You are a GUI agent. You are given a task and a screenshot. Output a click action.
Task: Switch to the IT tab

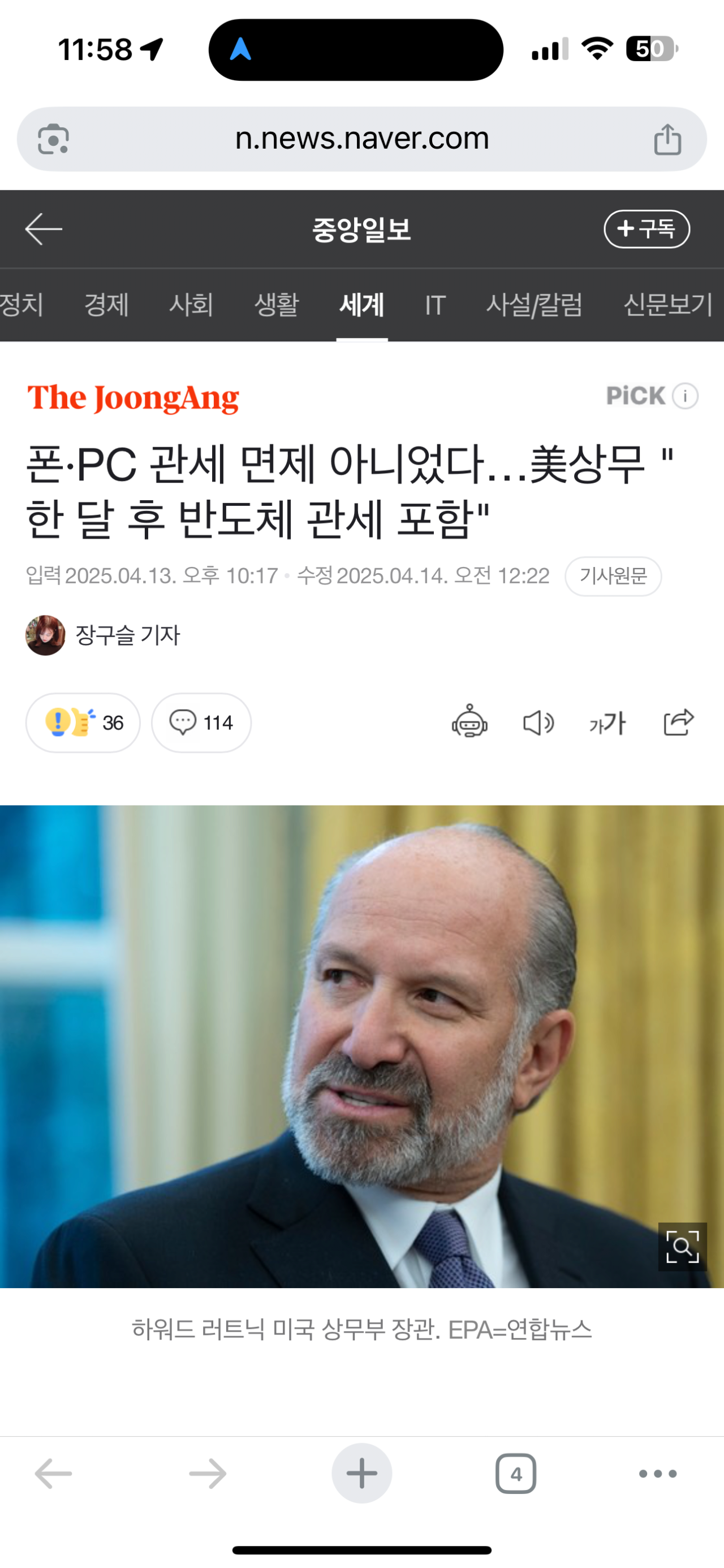tap(436, 304)
